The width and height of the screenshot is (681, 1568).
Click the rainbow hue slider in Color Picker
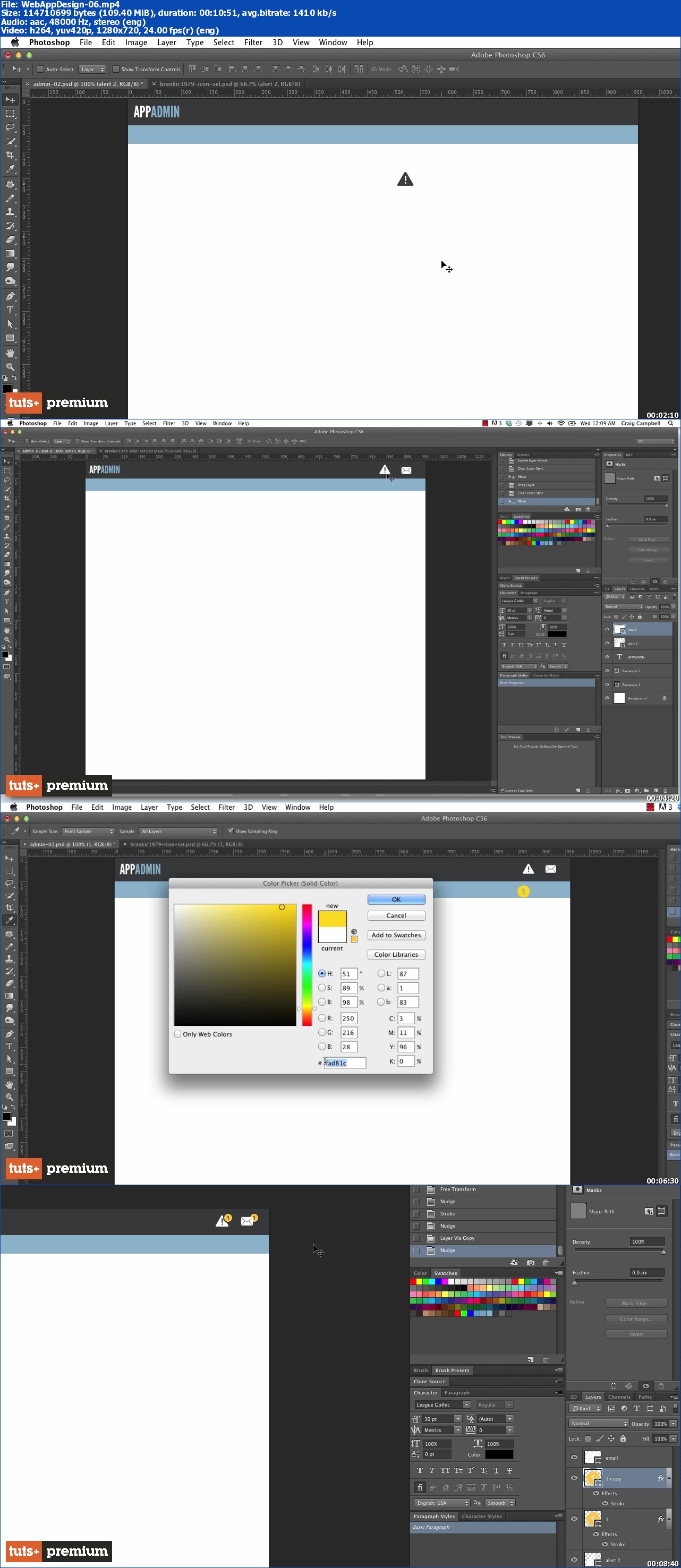point(307,965)
